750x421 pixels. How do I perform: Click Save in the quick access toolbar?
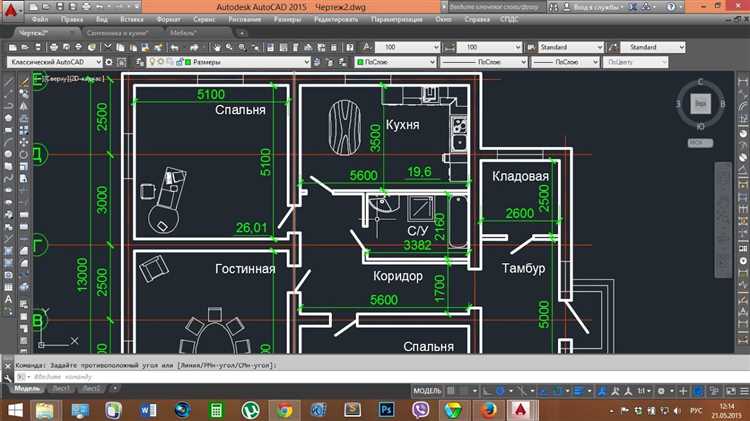tap(59, 7)
